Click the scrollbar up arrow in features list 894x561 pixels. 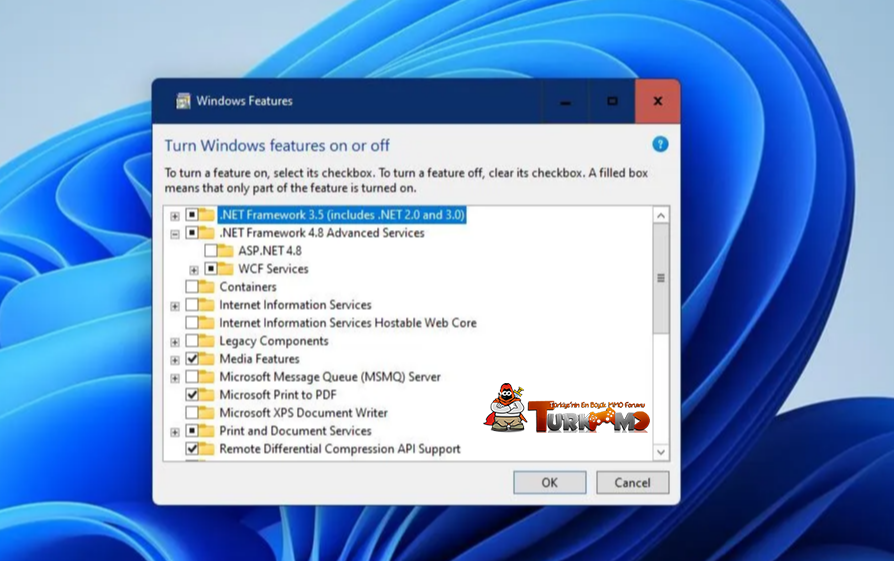[x=661, y=216]
